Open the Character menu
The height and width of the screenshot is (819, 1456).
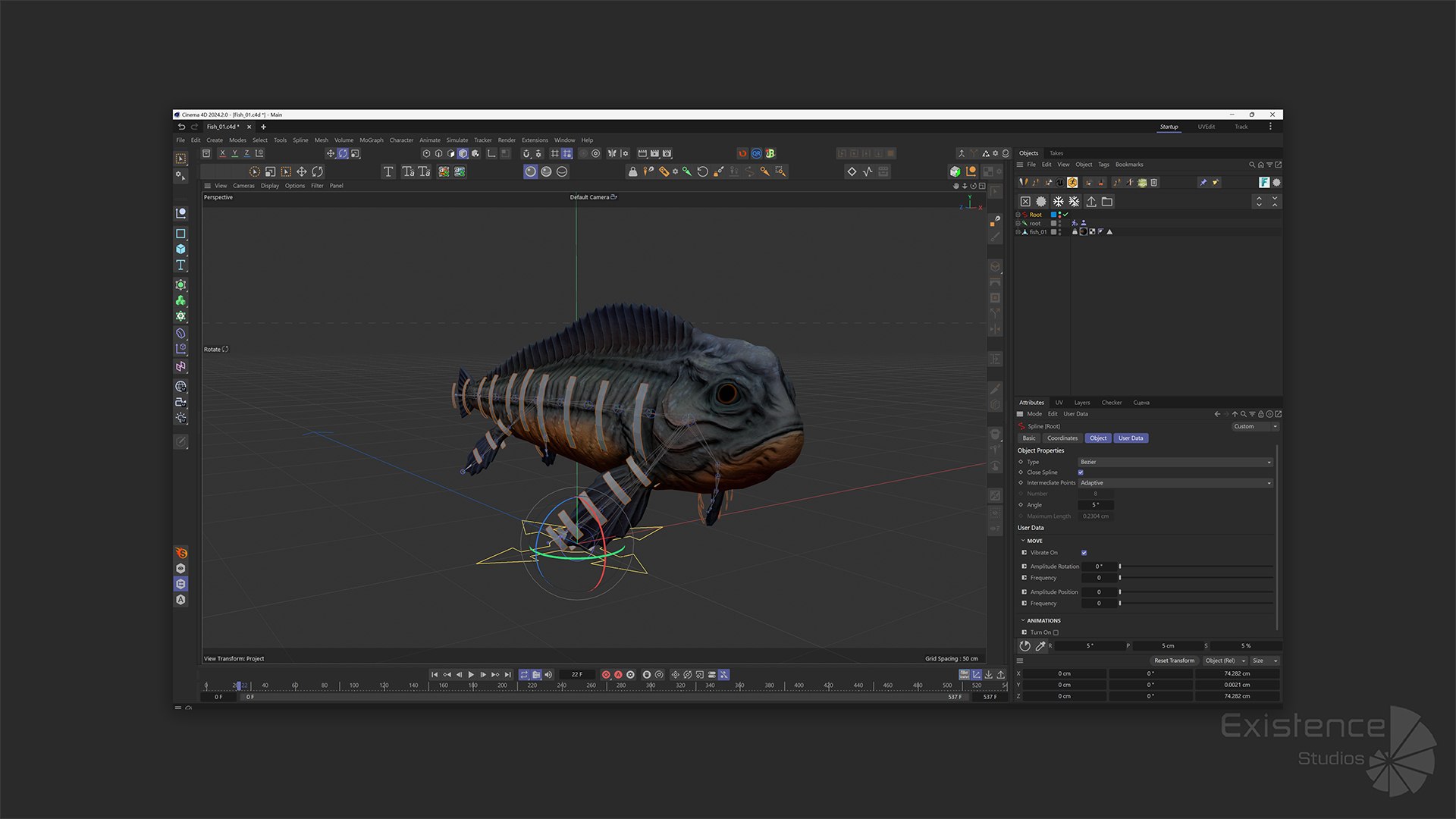[401, 140]
